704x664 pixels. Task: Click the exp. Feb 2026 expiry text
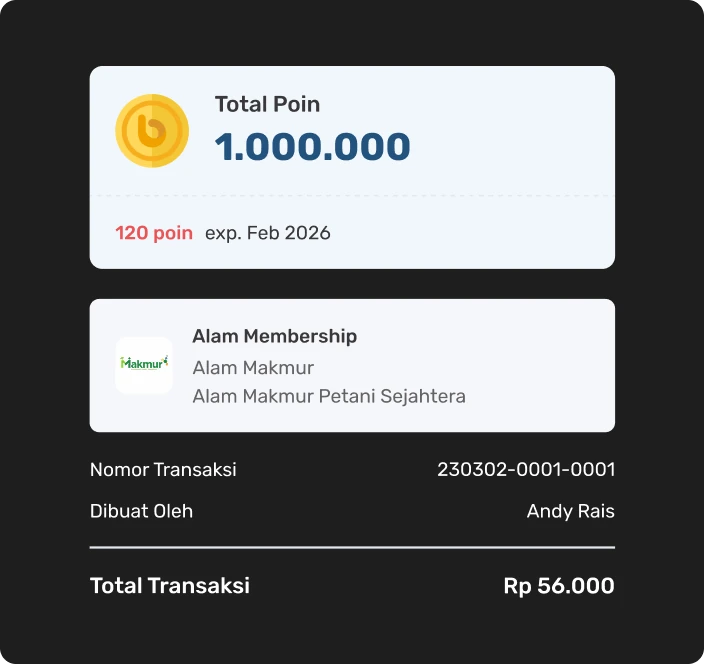[267, 233]
